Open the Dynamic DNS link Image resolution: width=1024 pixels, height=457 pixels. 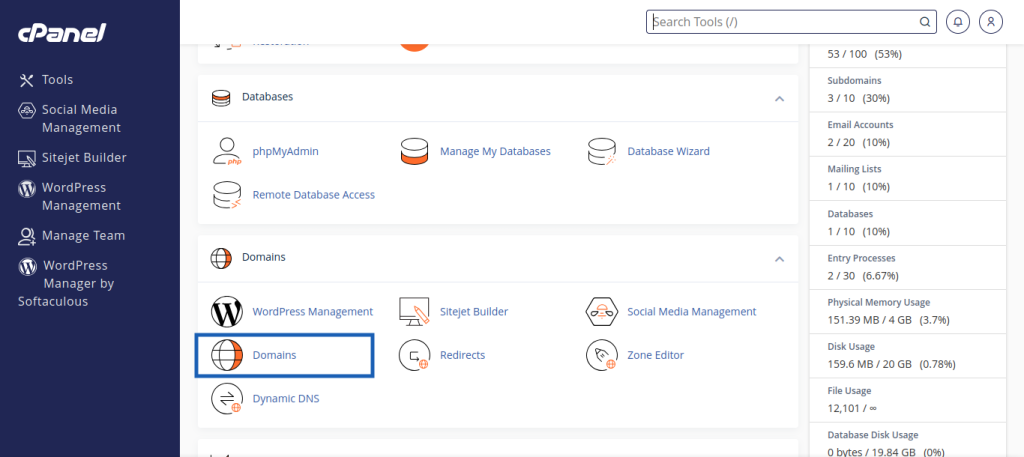286,398
